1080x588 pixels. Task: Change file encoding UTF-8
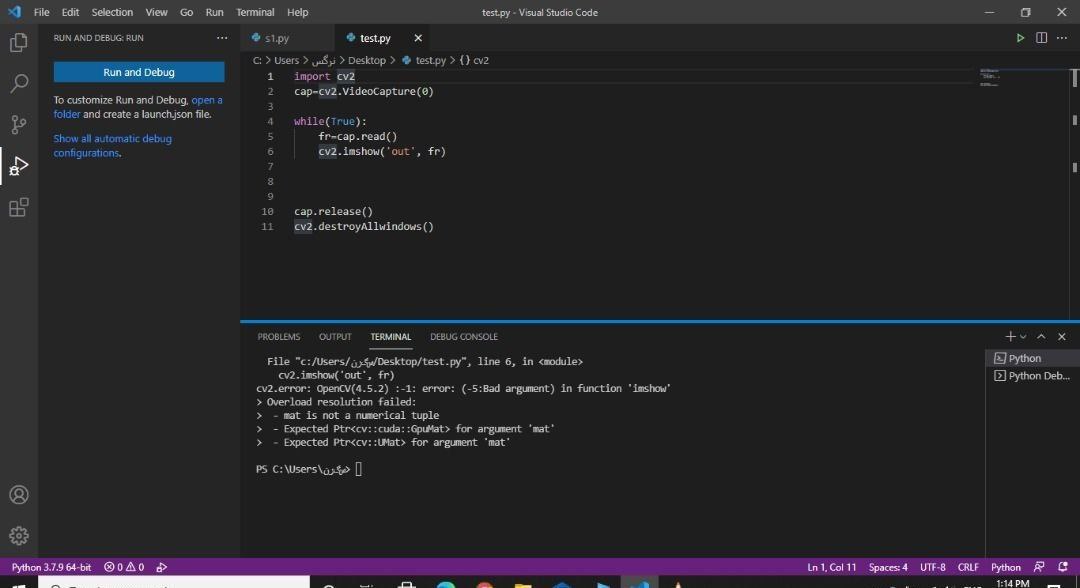pyautogui.click(x=933, y=567)
